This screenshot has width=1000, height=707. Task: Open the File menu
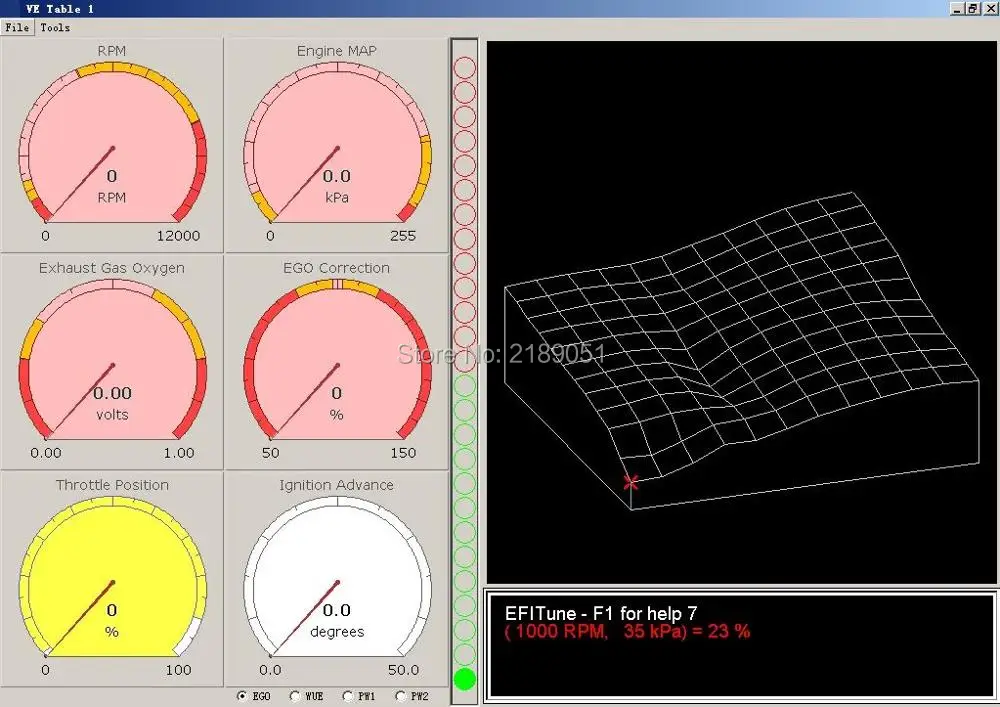pyautogui.click(x=17, y=28)
